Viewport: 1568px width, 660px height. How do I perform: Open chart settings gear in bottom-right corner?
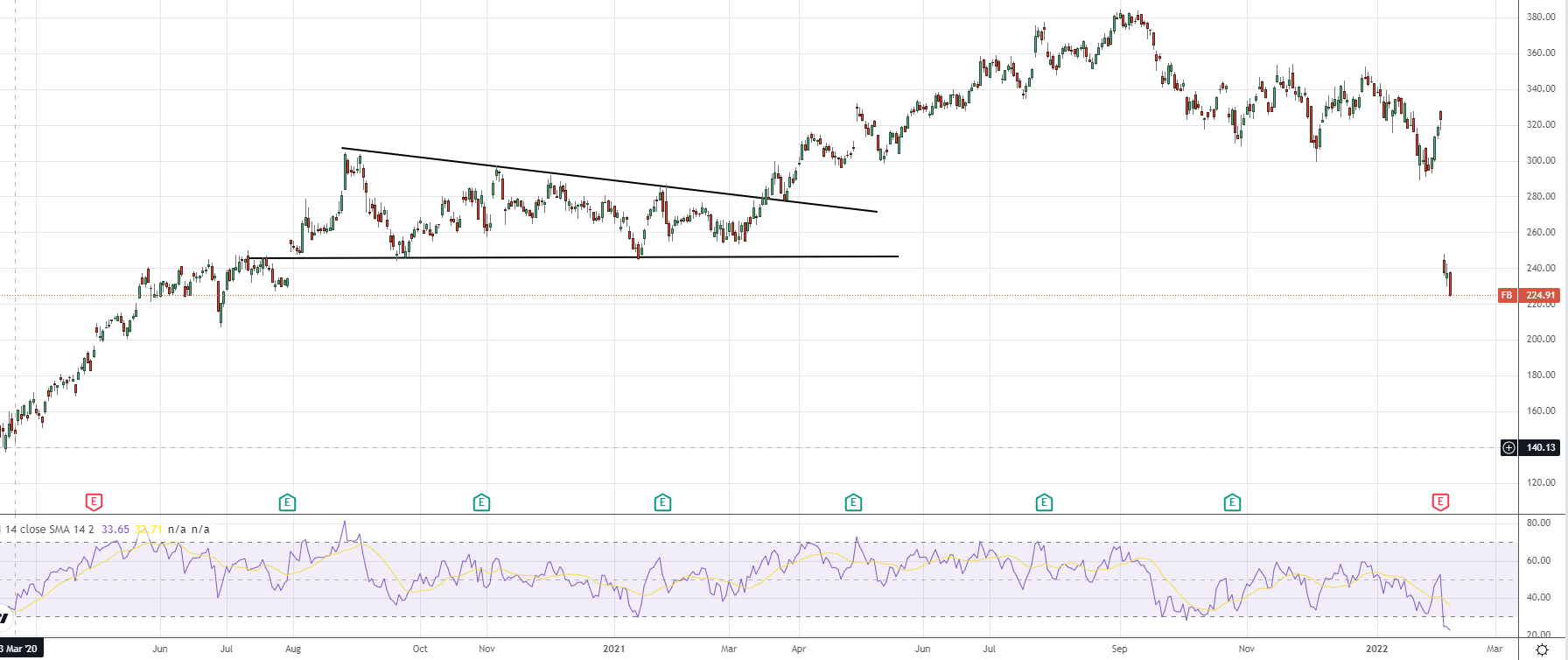pos(1542,649)
